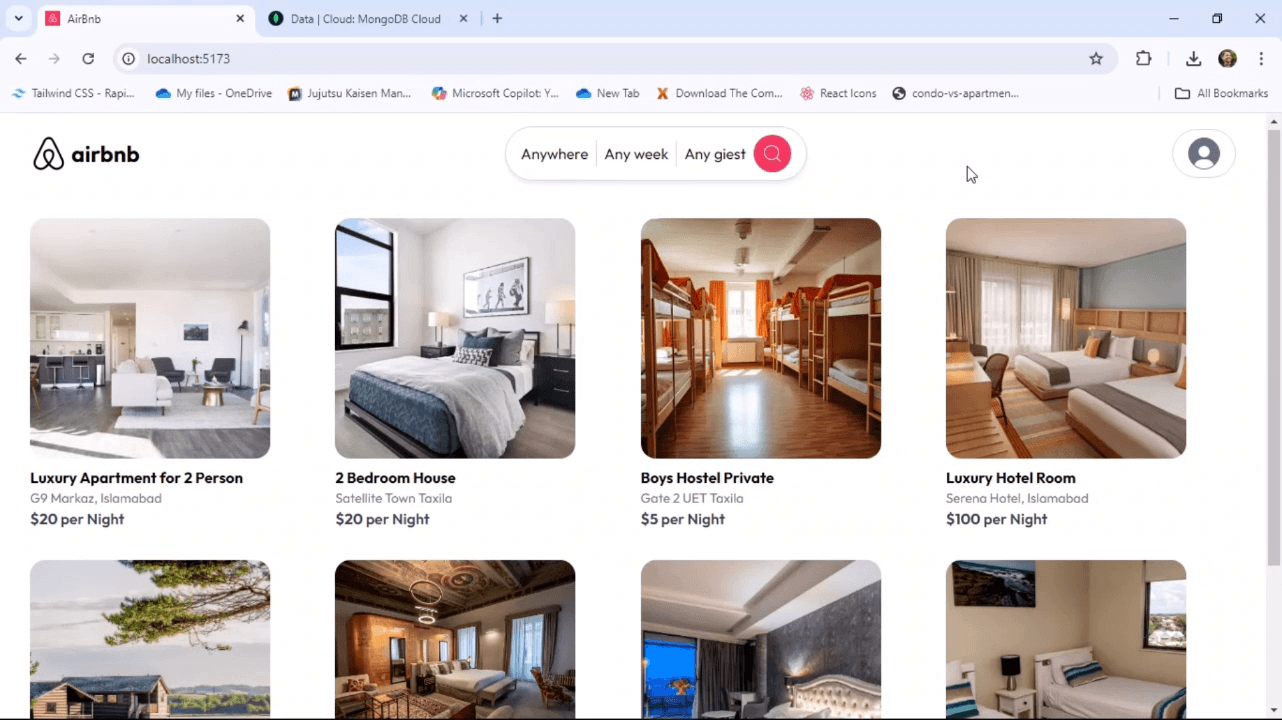Screen dimensions: 1282x720
Task: Open the browser extensions puzzle icon
Action: (x=1144, y=59)
